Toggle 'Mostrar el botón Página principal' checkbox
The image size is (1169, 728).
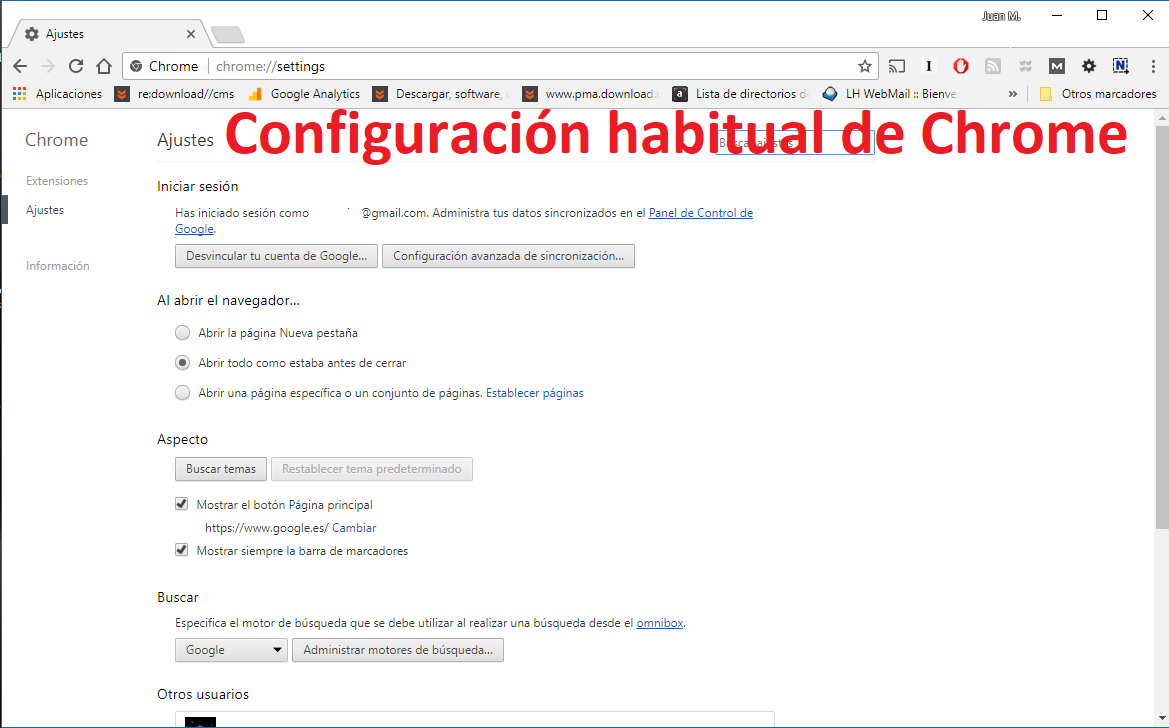click(x=181, y=504)
